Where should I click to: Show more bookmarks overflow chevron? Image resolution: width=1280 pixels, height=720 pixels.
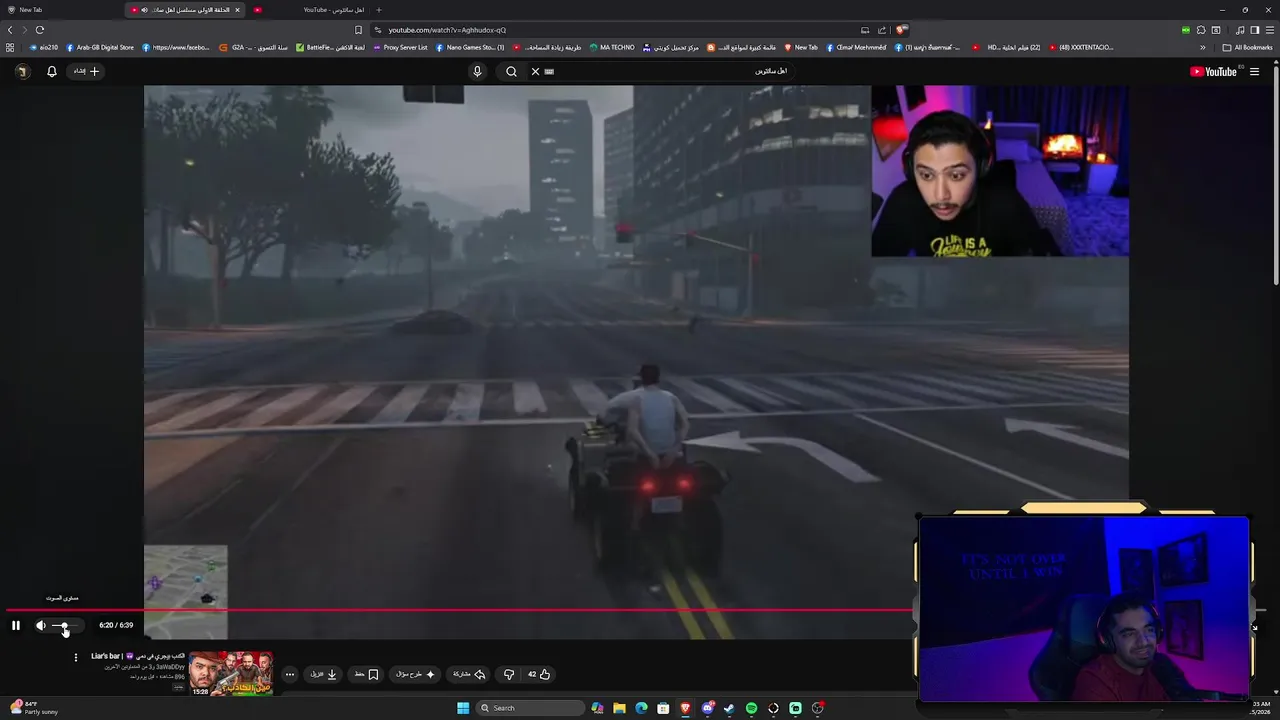[1203, 47]
